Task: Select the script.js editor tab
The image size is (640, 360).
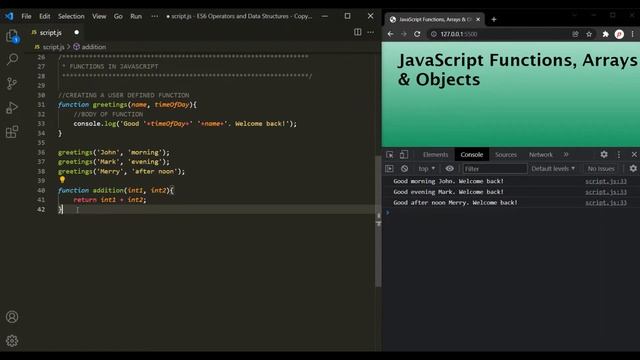Action: 51,32
